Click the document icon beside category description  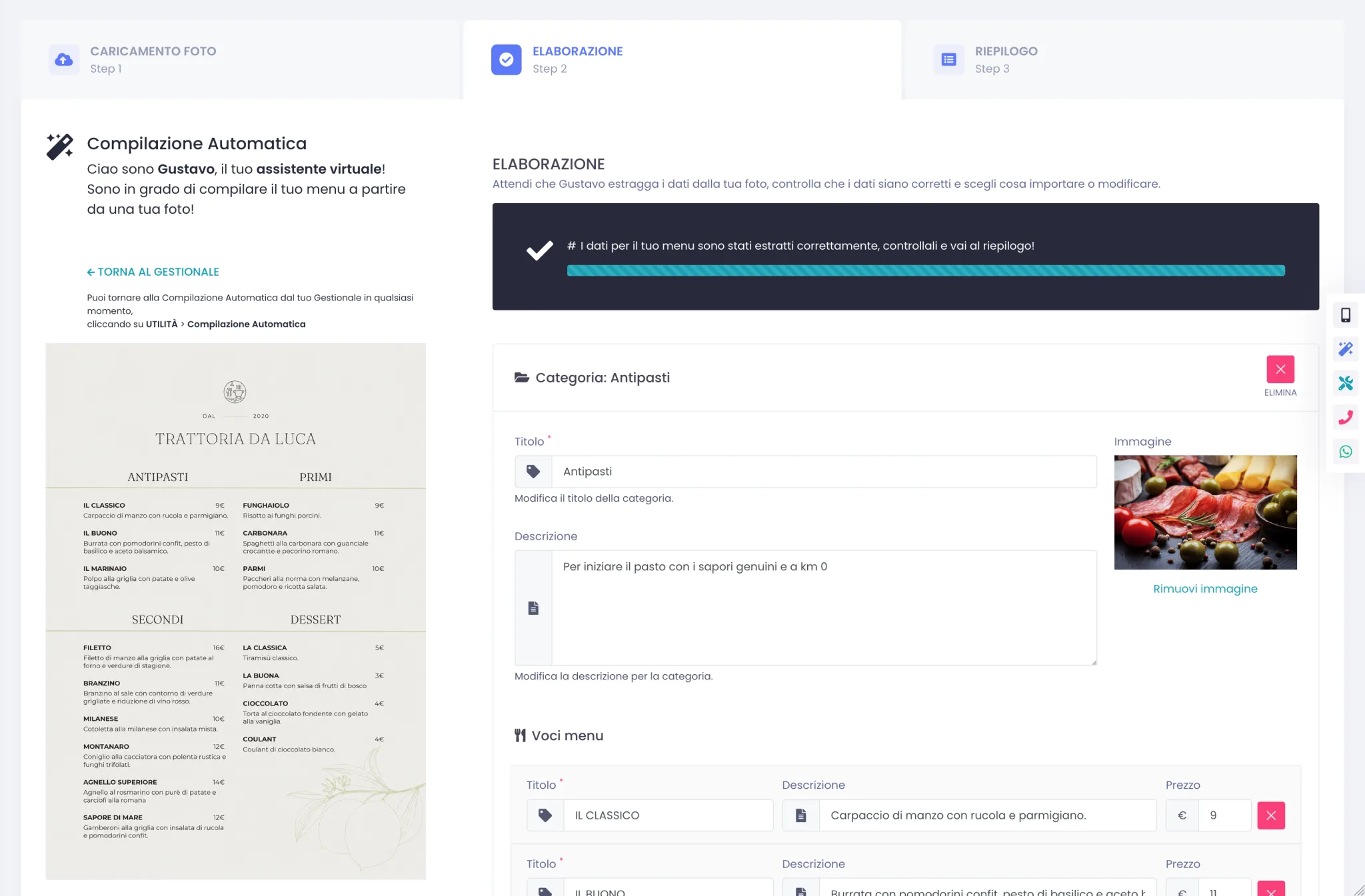(x=533, y=608)
